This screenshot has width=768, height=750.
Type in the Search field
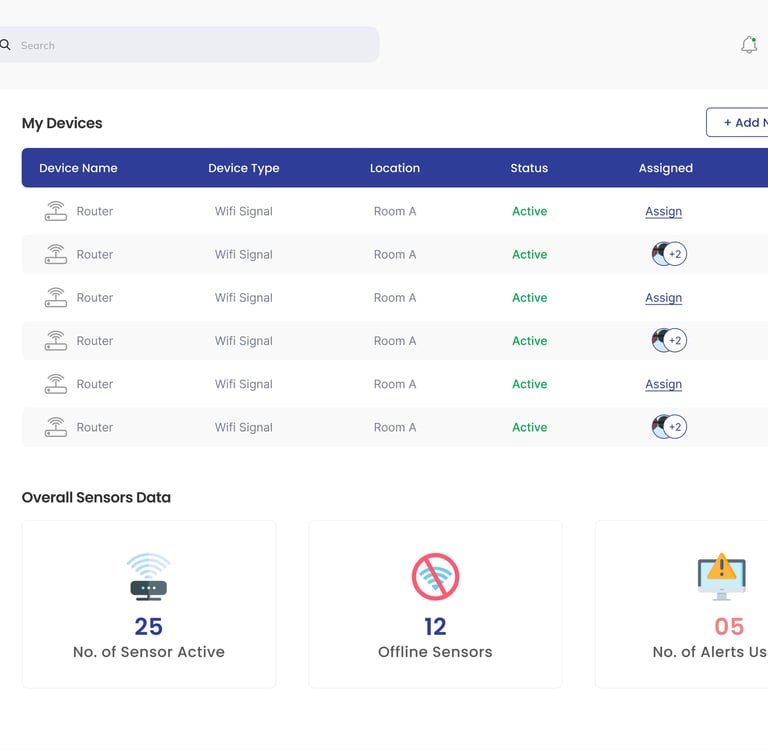(190, 45)
